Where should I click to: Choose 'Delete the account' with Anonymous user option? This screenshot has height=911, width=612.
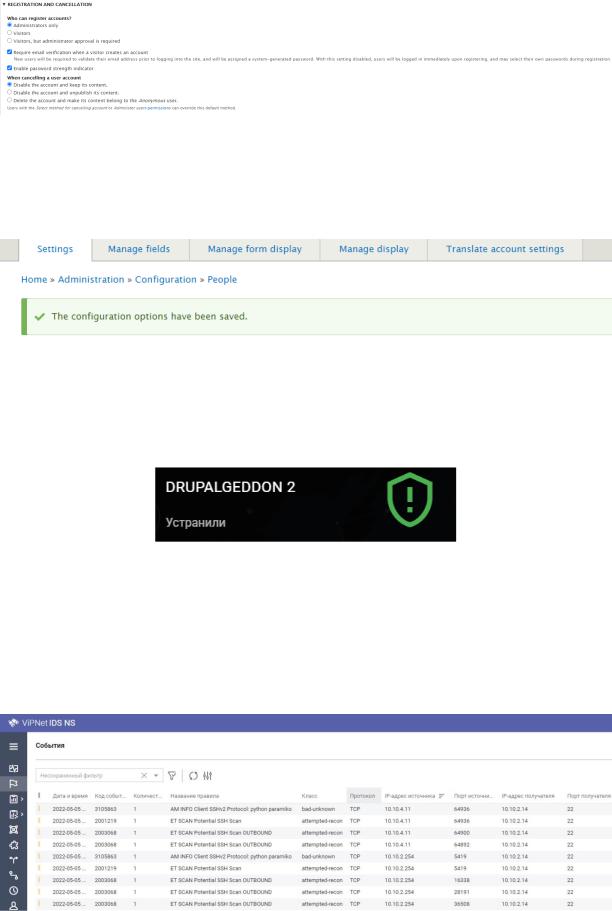[9, 100]
